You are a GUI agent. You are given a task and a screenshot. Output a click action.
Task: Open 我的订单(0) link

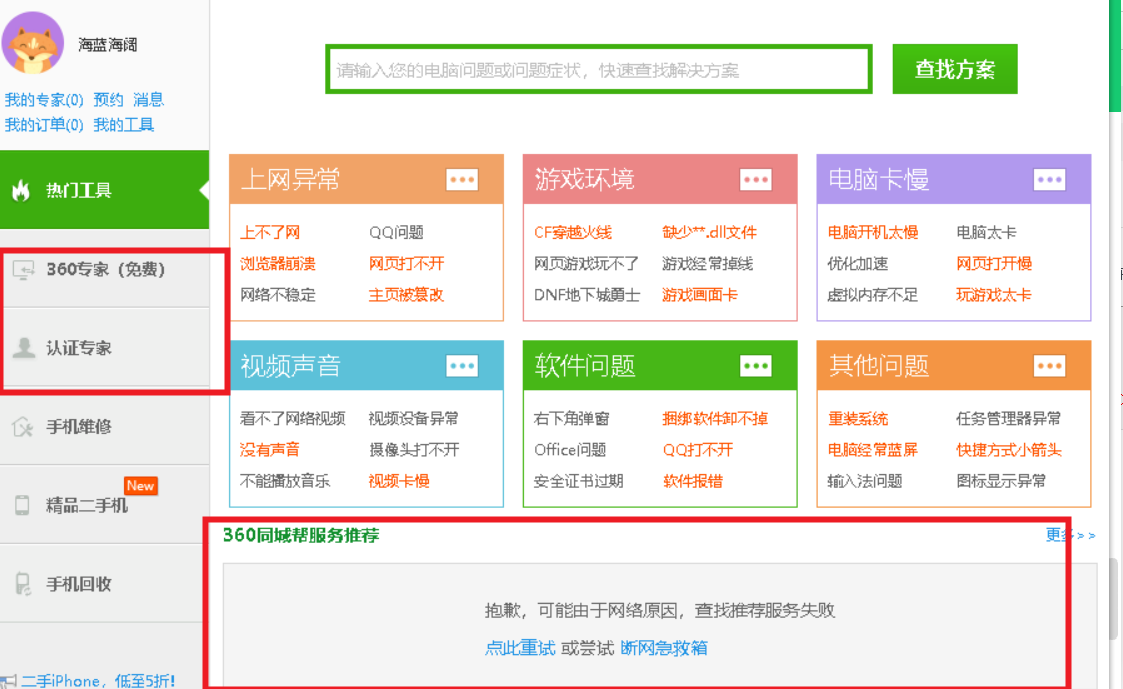[44, 125]
